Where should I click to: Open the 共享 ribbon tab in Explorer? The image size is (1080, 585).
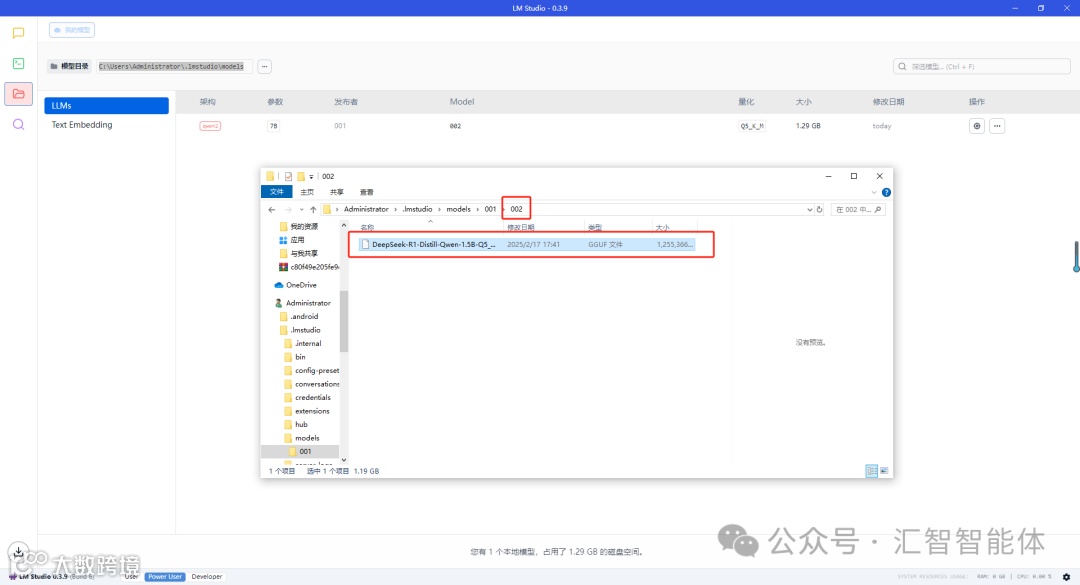tap(337, 192)
